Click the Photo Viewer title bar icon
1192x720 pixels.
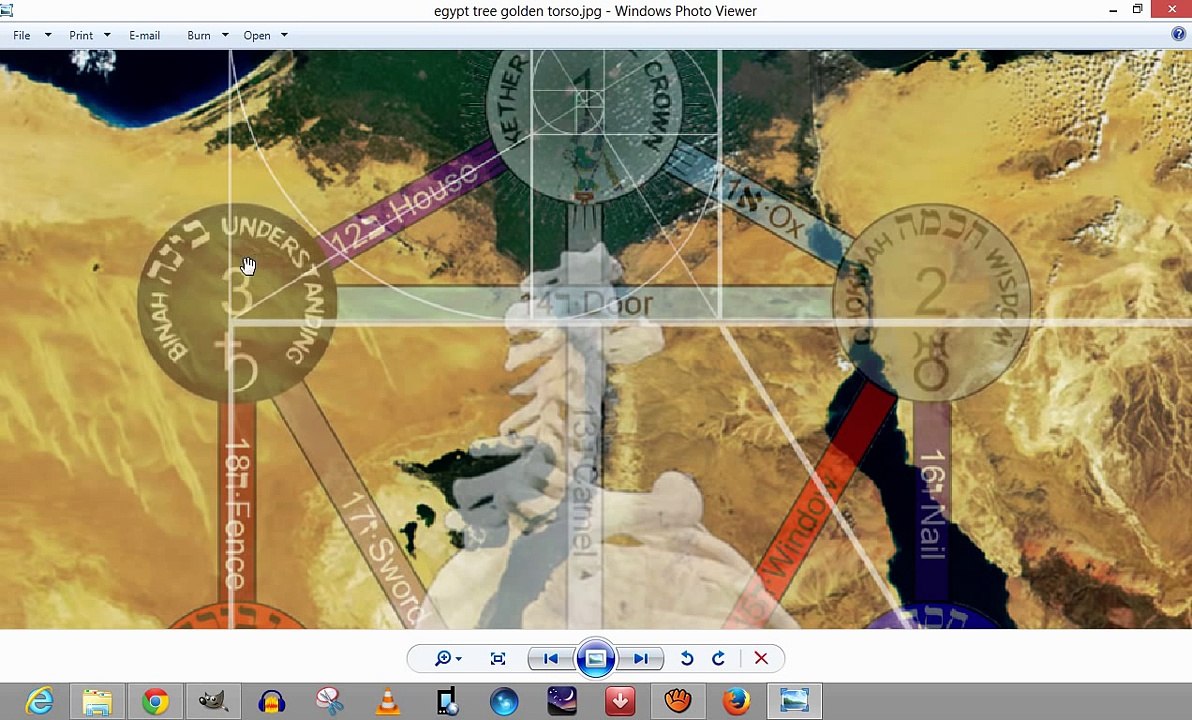[x=7, y=10]
